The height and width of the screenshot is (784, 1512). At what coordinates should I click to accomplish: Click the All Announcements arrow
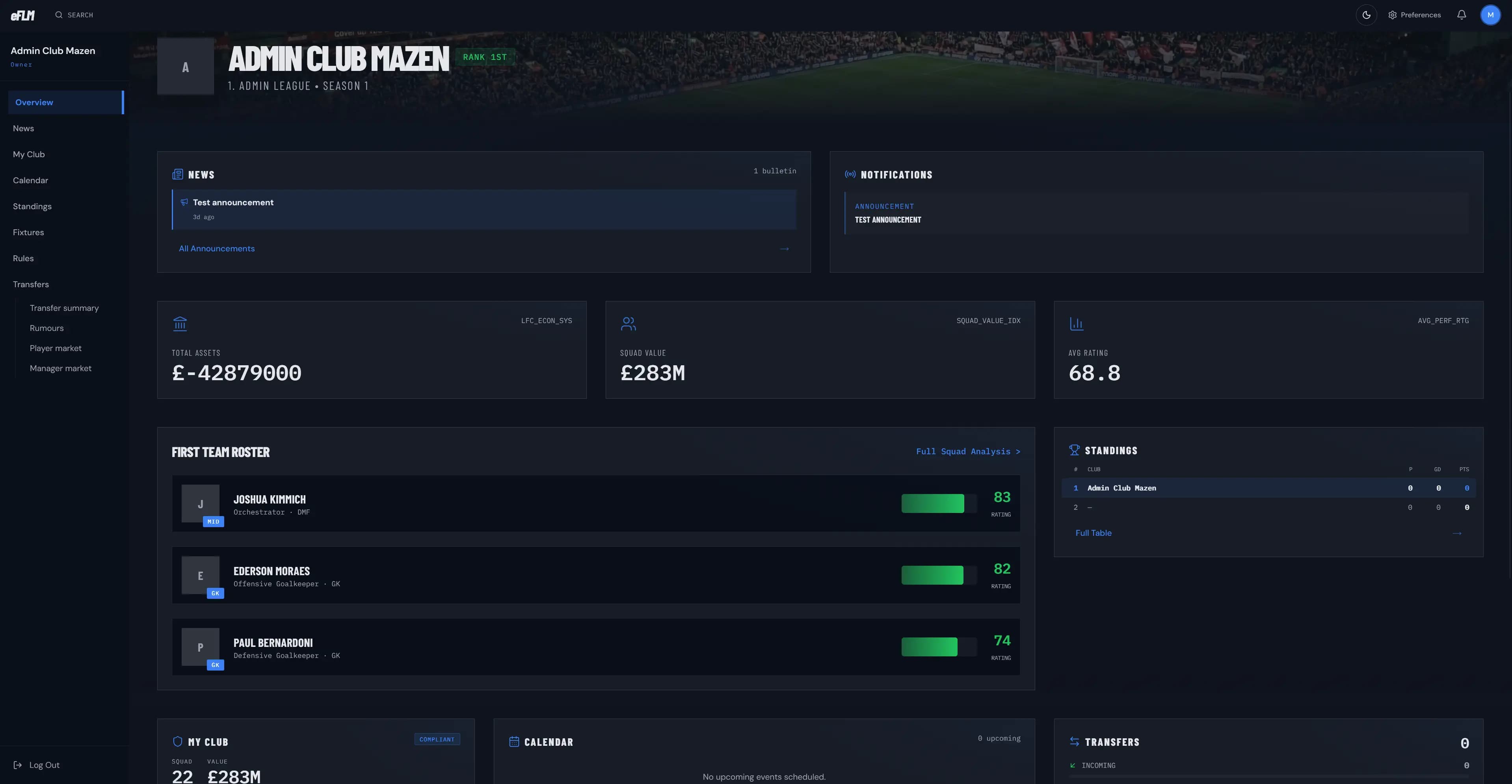tap(784, 249)
